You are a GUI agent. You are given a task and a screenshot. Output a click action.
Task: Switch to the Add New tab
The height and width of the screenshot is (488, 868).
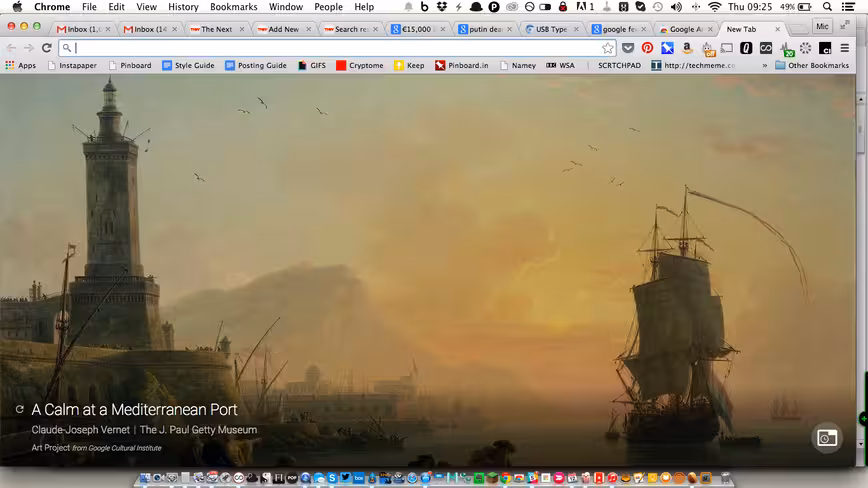[283, 29]
